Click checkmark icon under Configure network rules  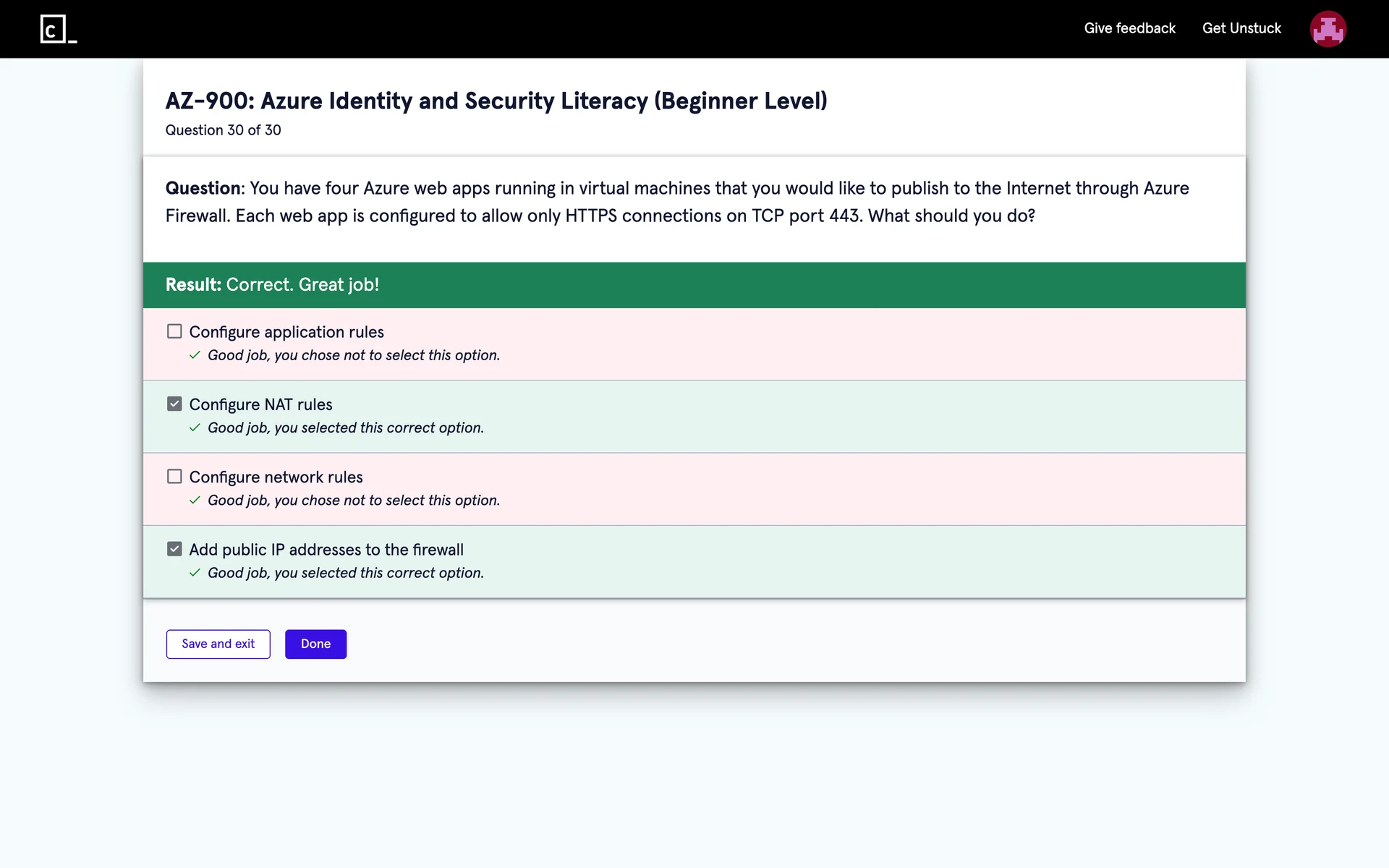tap(195, 501)
